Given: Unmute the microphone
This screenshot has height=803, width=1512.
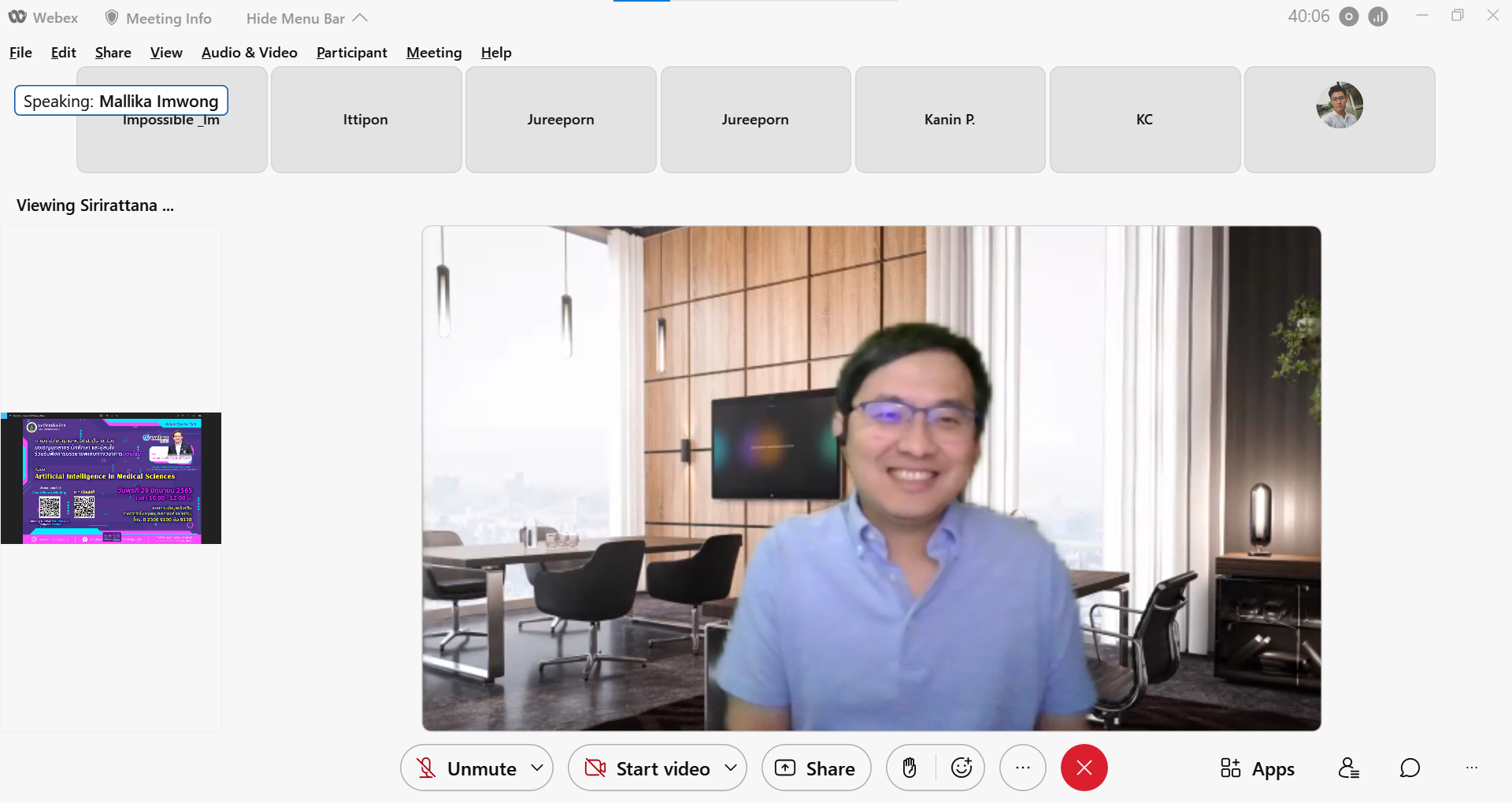Looking at the screenshot, I should (x=468, y=768).
